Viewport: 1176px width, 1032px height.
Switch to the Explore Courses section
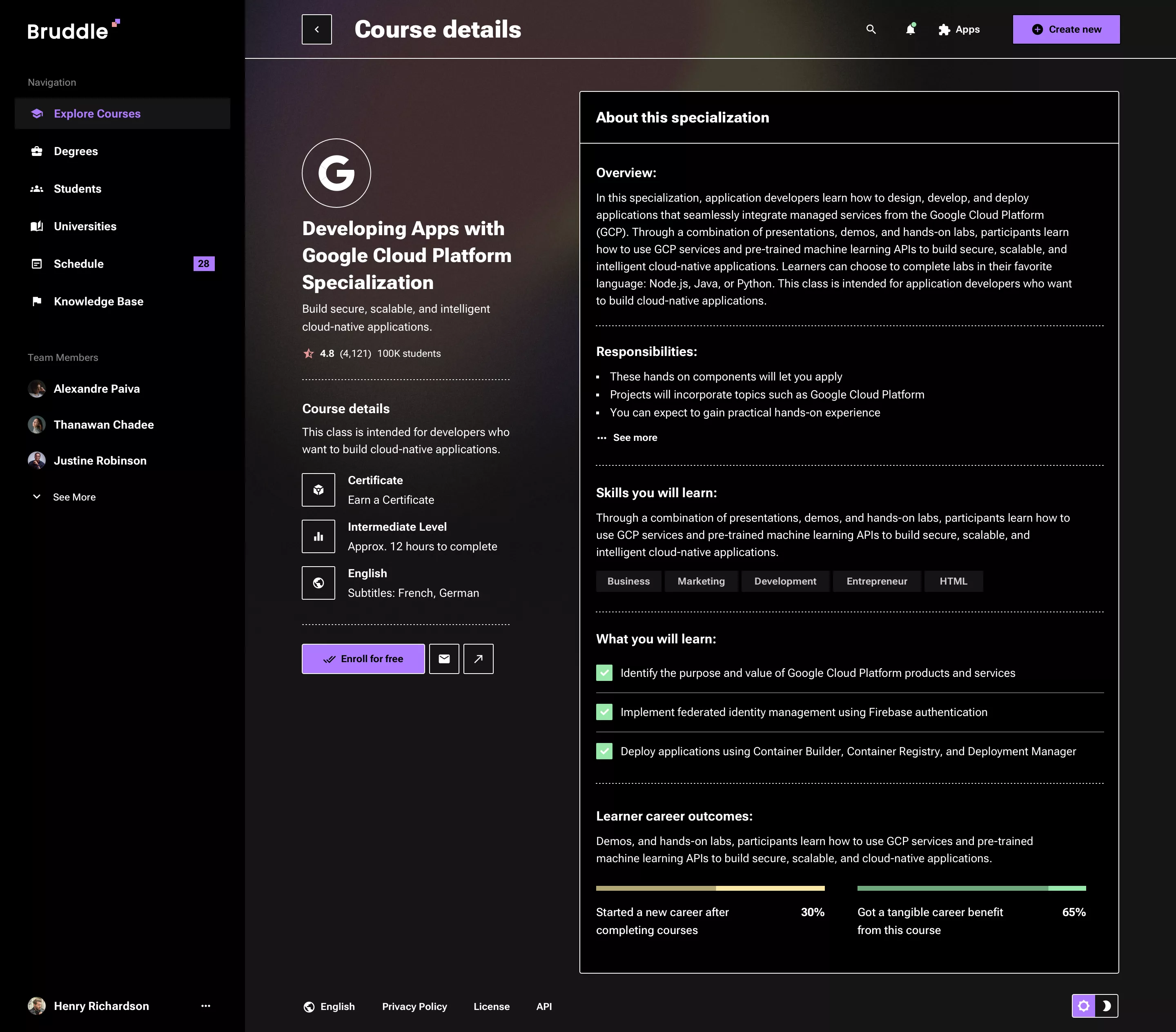tap(97, 113)
